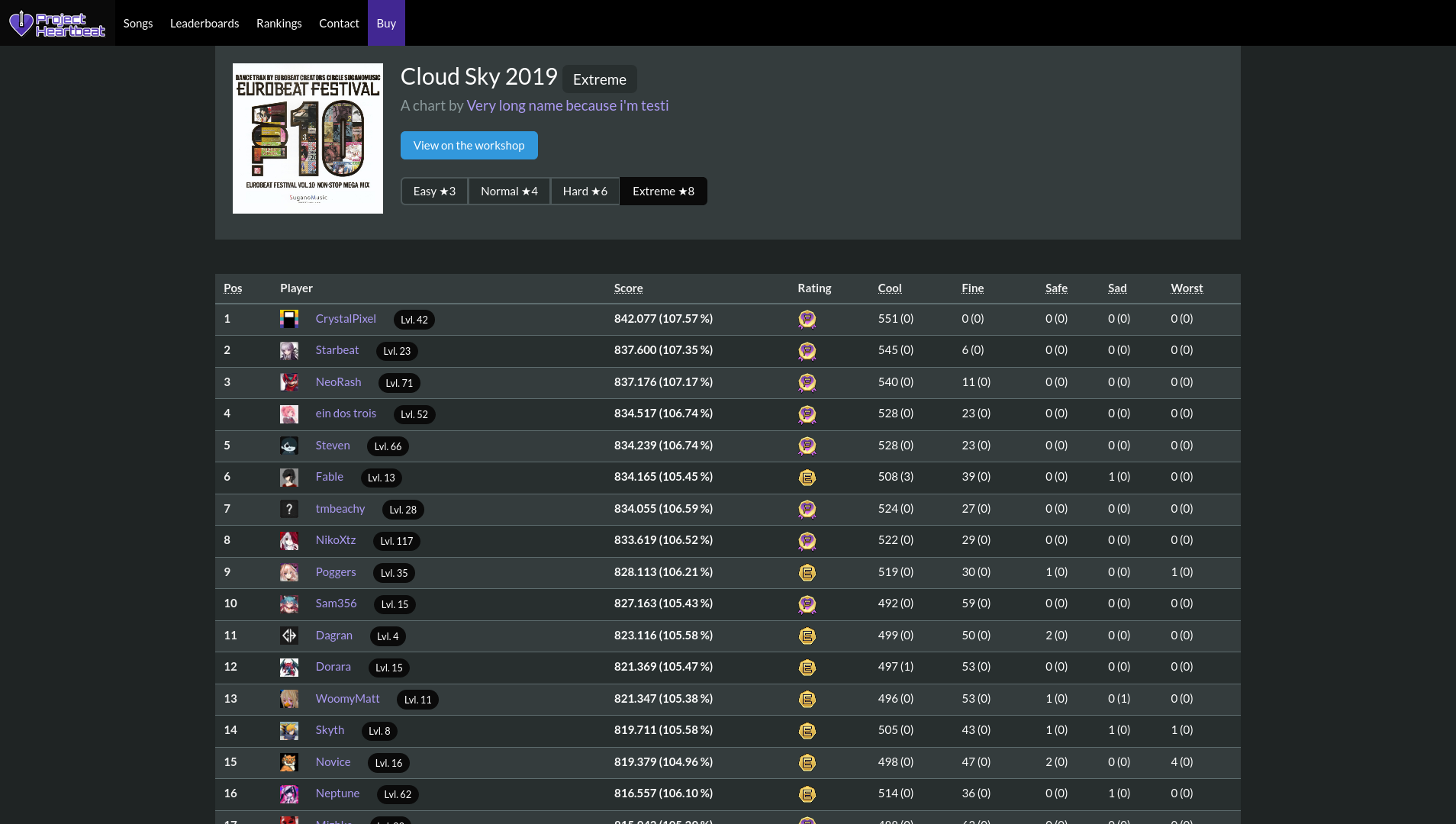Click the Lvl. 62 badge

point(398,794)
